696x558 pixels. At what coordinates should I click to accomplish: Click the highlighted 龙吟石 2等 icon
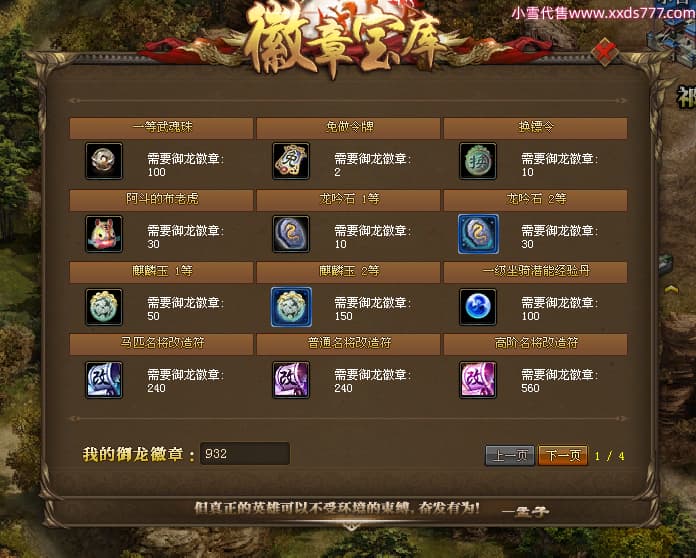click(478, 234)
